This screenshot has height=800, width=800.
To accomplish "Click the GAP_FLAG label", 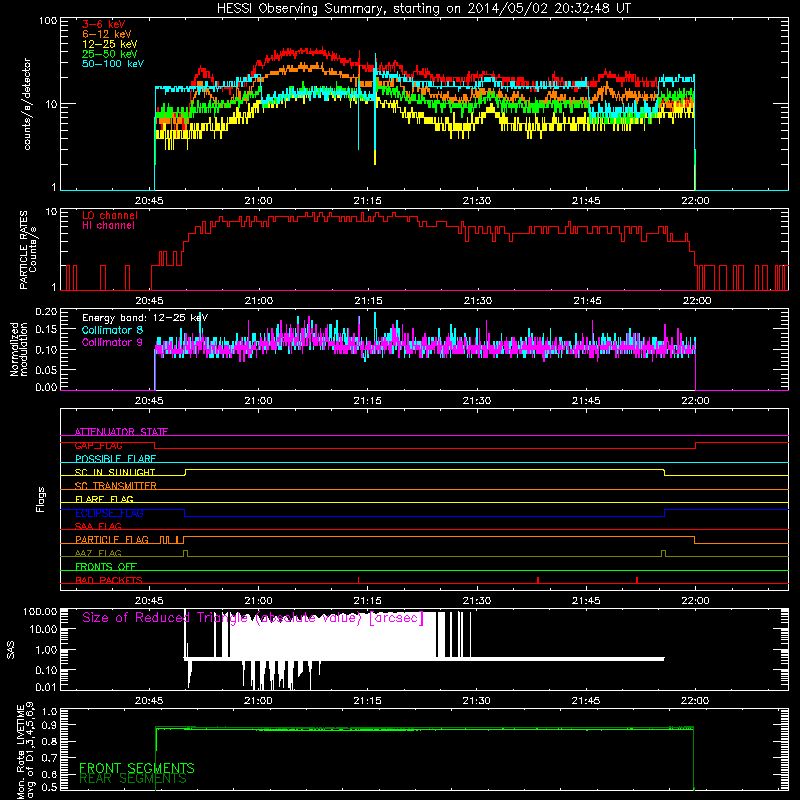I will 98,445.
